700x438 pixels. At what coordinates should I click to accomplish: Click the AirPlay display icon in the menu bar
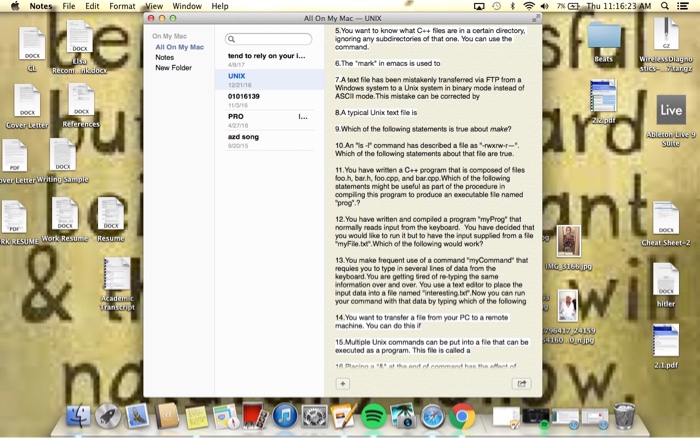click(479, 6)
